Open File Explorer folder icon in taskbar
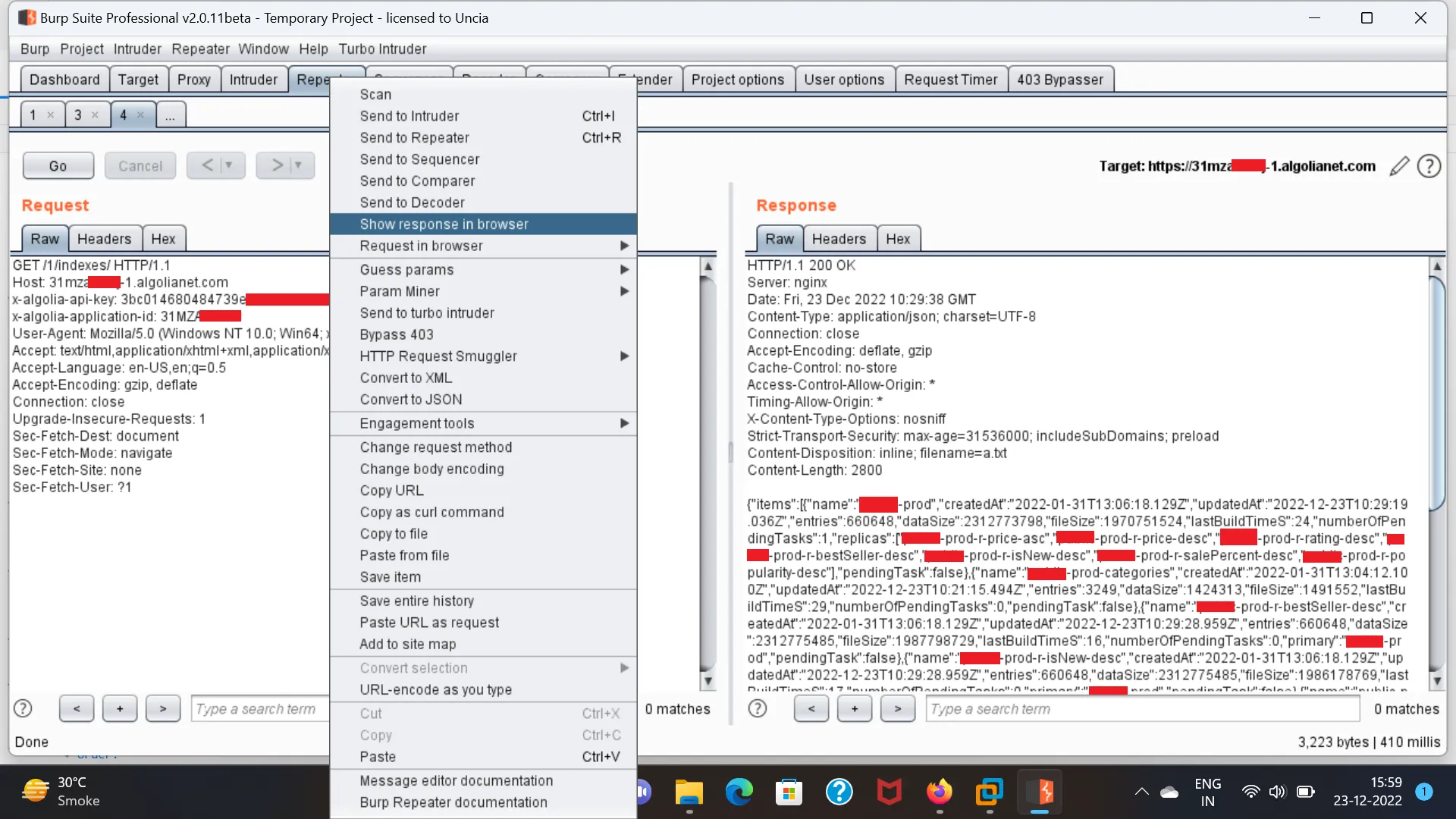Viewport: 1456px width, 819px height. 689,792
